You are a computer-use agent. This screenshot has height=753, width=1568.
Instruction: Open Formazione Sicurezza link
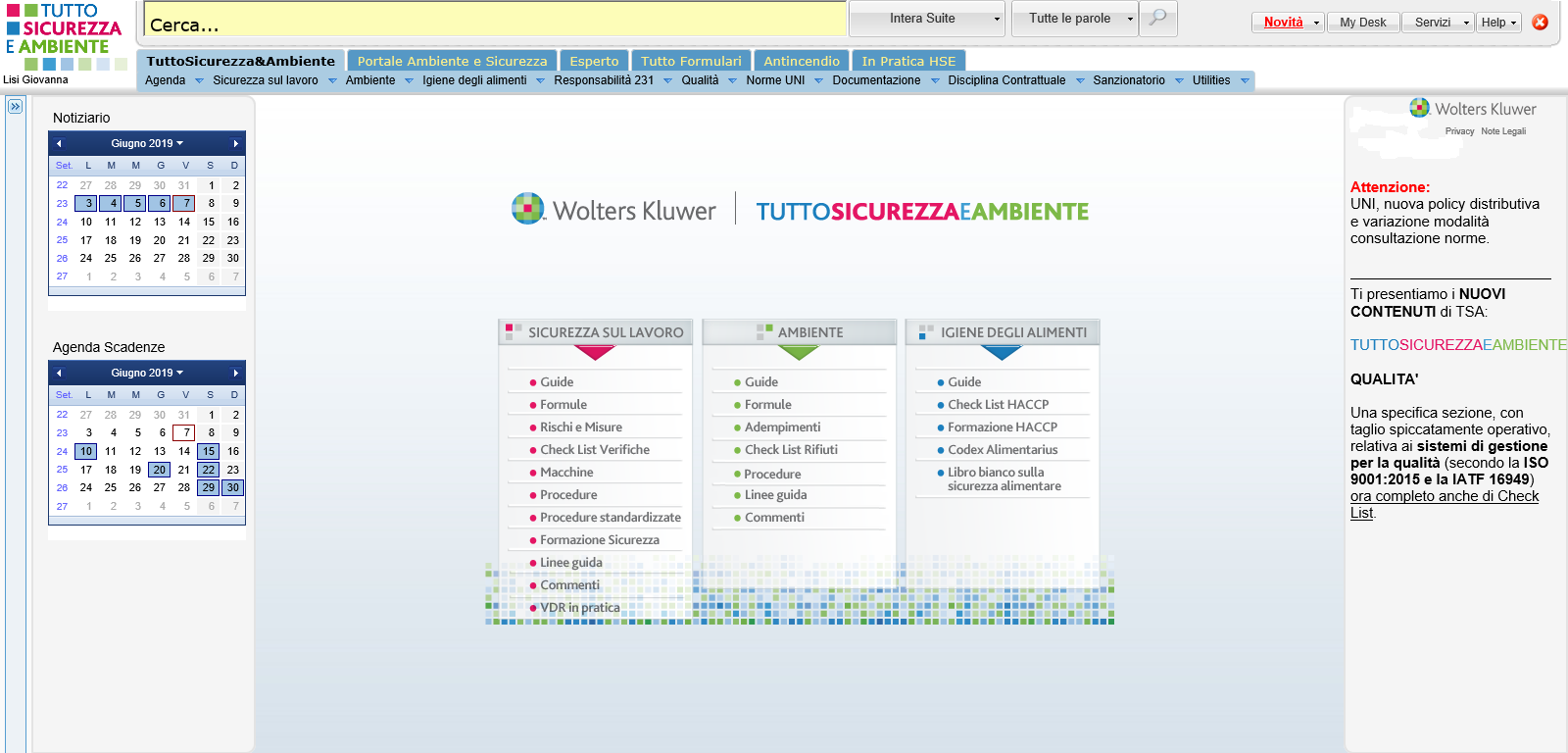tap(600, 540)
